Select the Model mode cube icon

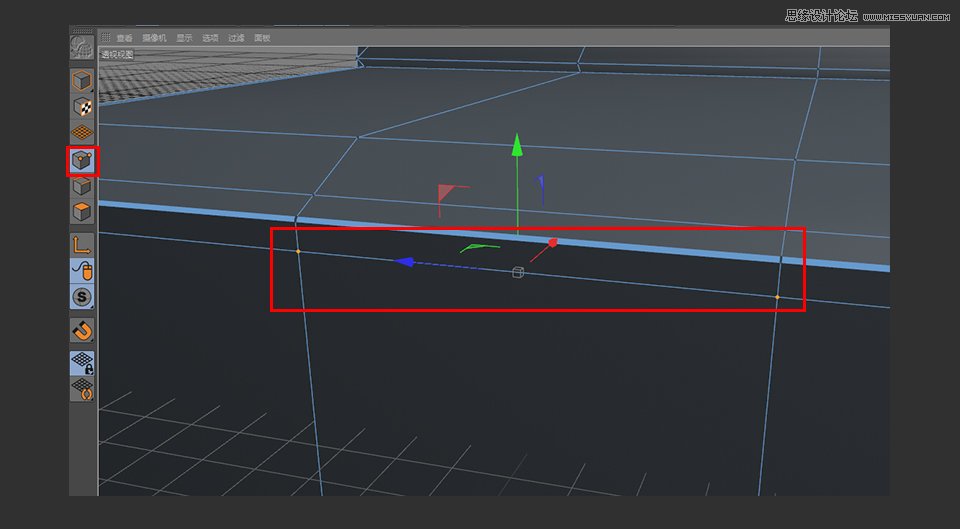pyautogui.click(x=82, y=81)
